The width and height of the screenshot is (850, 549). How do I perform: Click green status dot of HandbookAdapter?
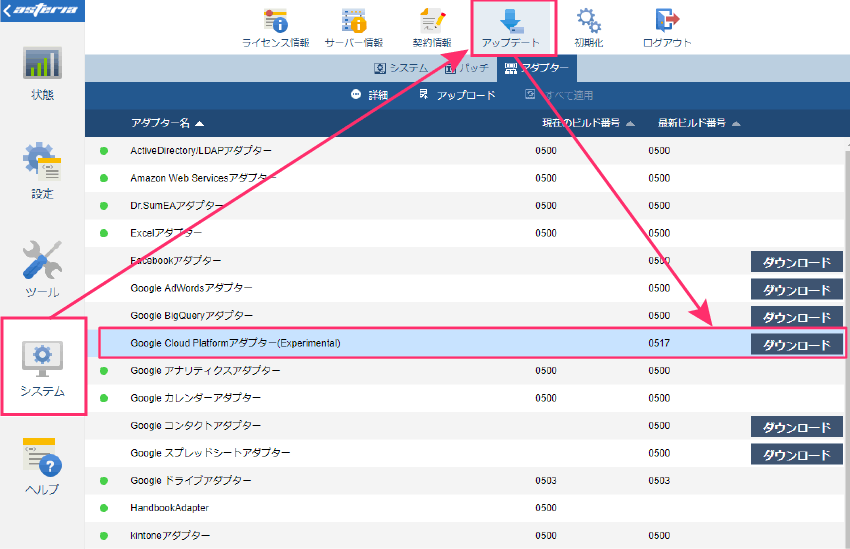(104, 508)
